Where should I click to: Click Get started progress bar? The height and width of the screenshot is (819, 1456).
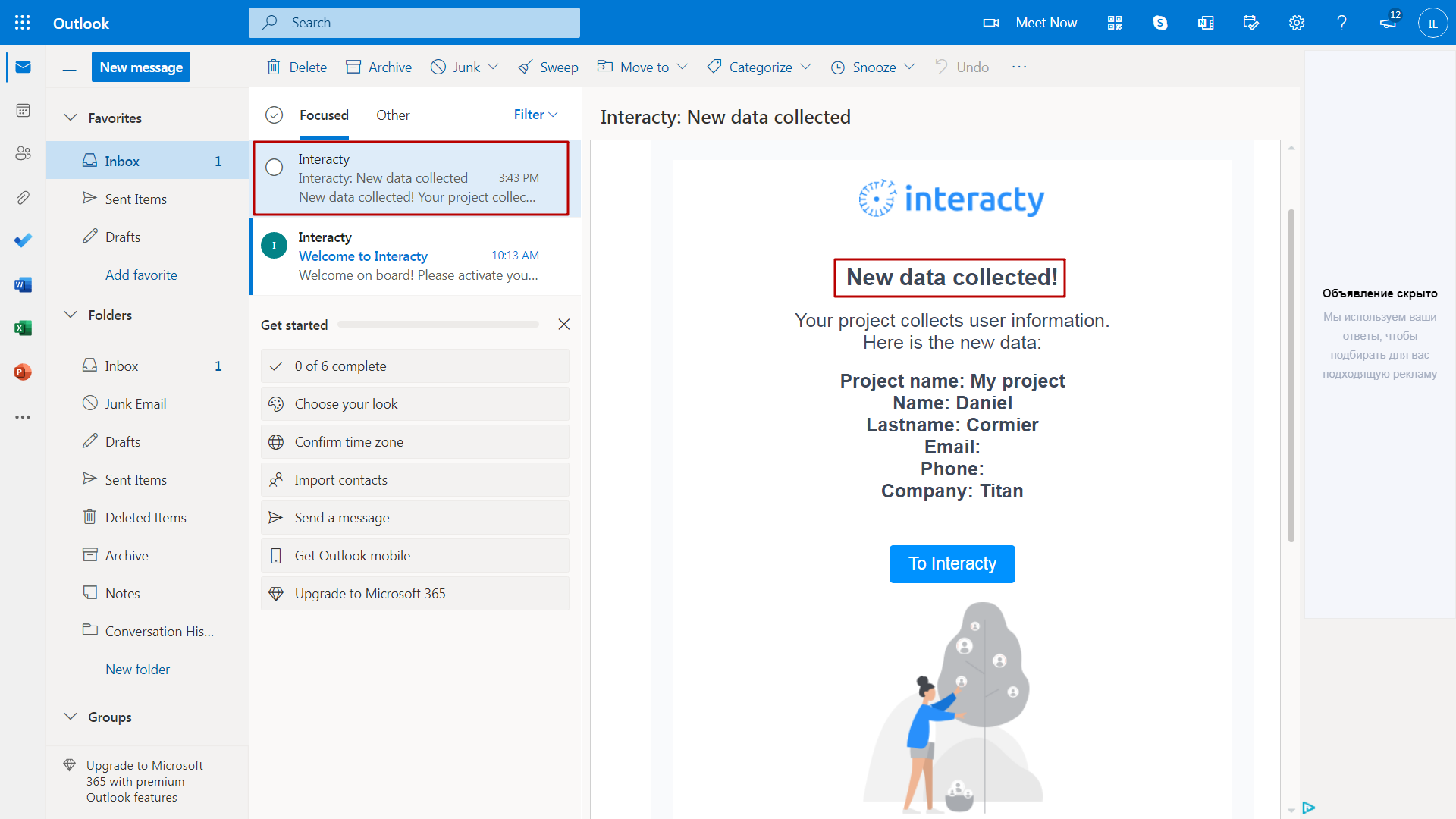point(438,324)
